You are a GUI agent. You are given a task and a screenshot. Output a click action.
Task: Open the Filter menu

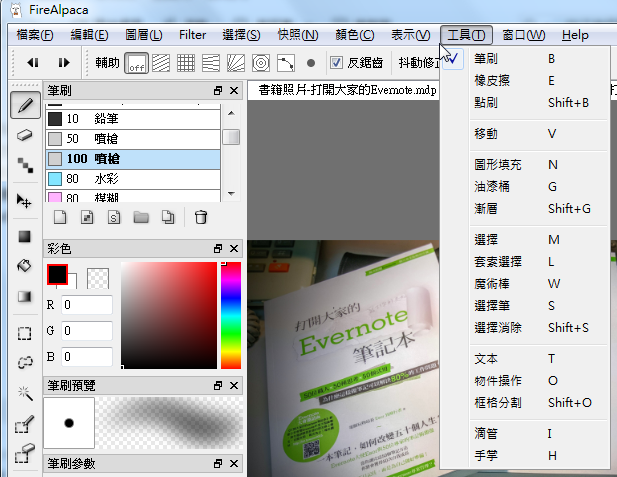tap(192, 35)
